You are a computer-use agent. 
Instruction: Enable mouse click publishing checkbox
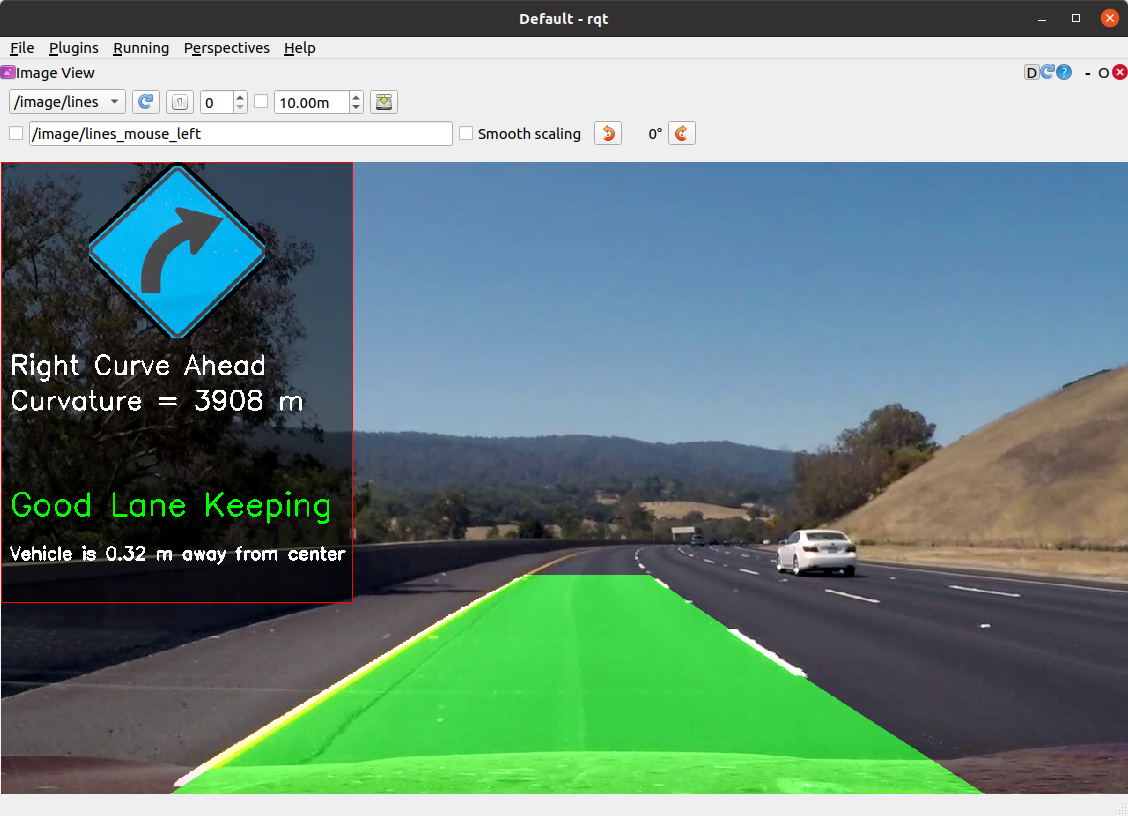(16, 132)
